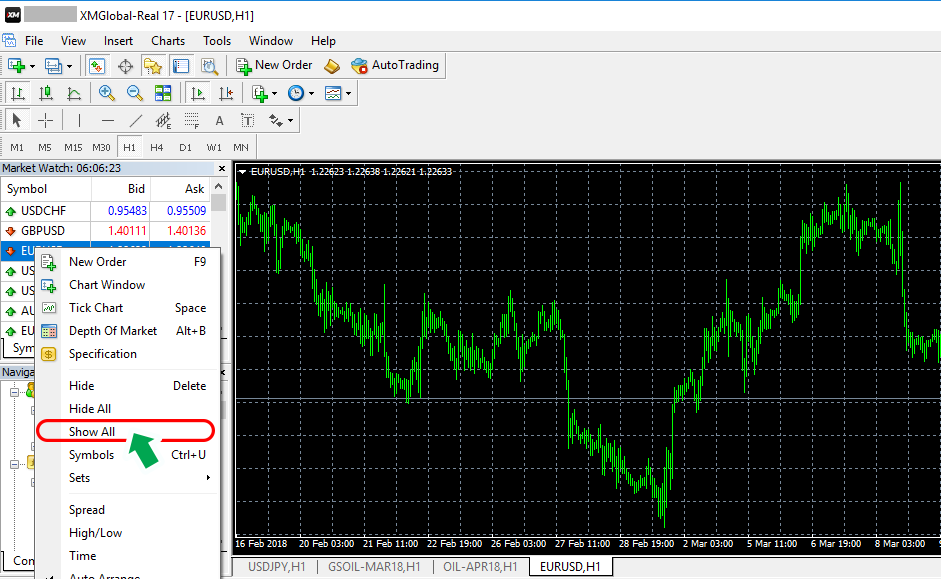This screenshot has width=941, height=579.
Task: Click the Market Watch scrollbar up arrow
Action: [218, 187]
